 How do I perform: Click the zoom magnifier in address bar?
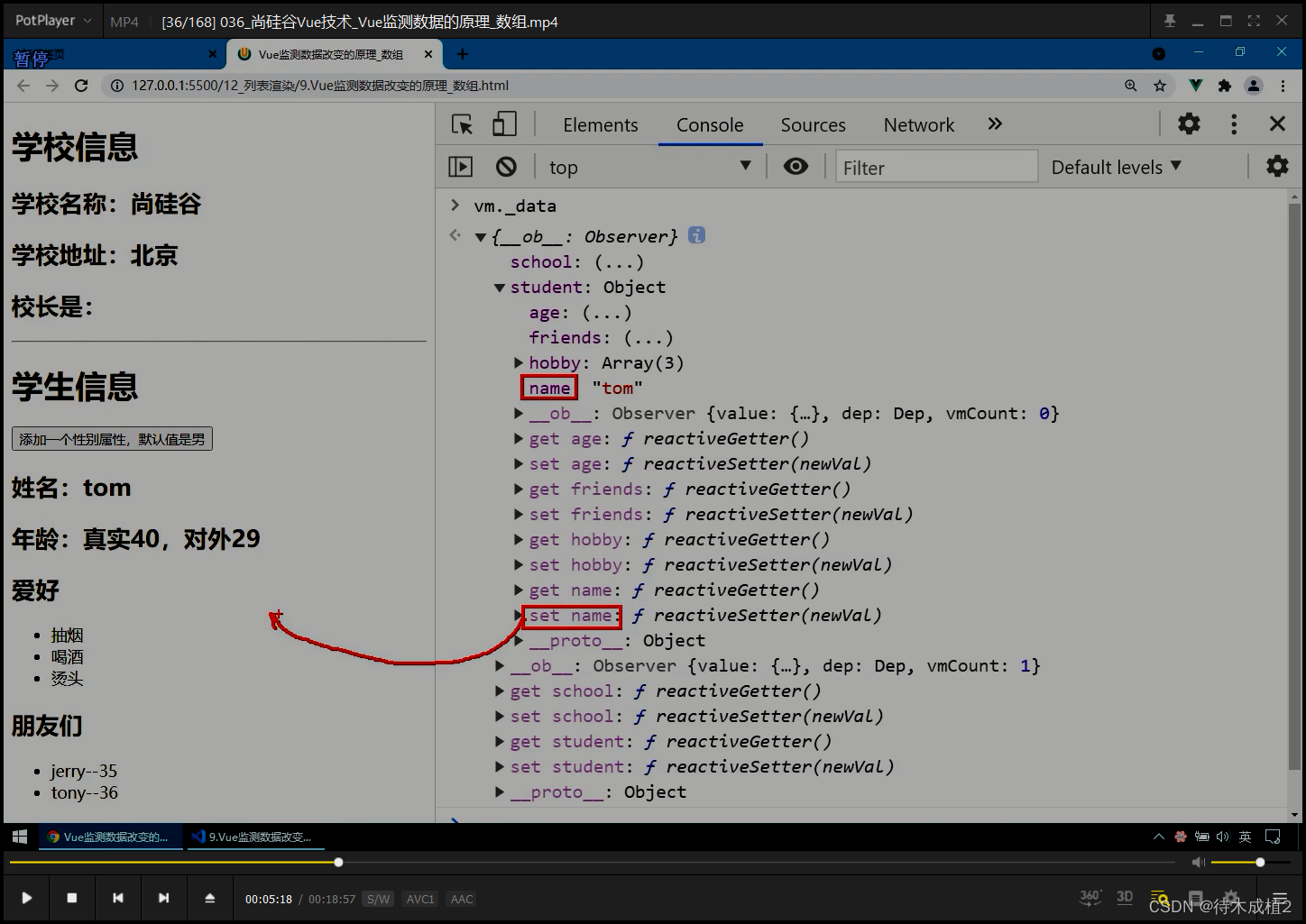pos(1130,86)
